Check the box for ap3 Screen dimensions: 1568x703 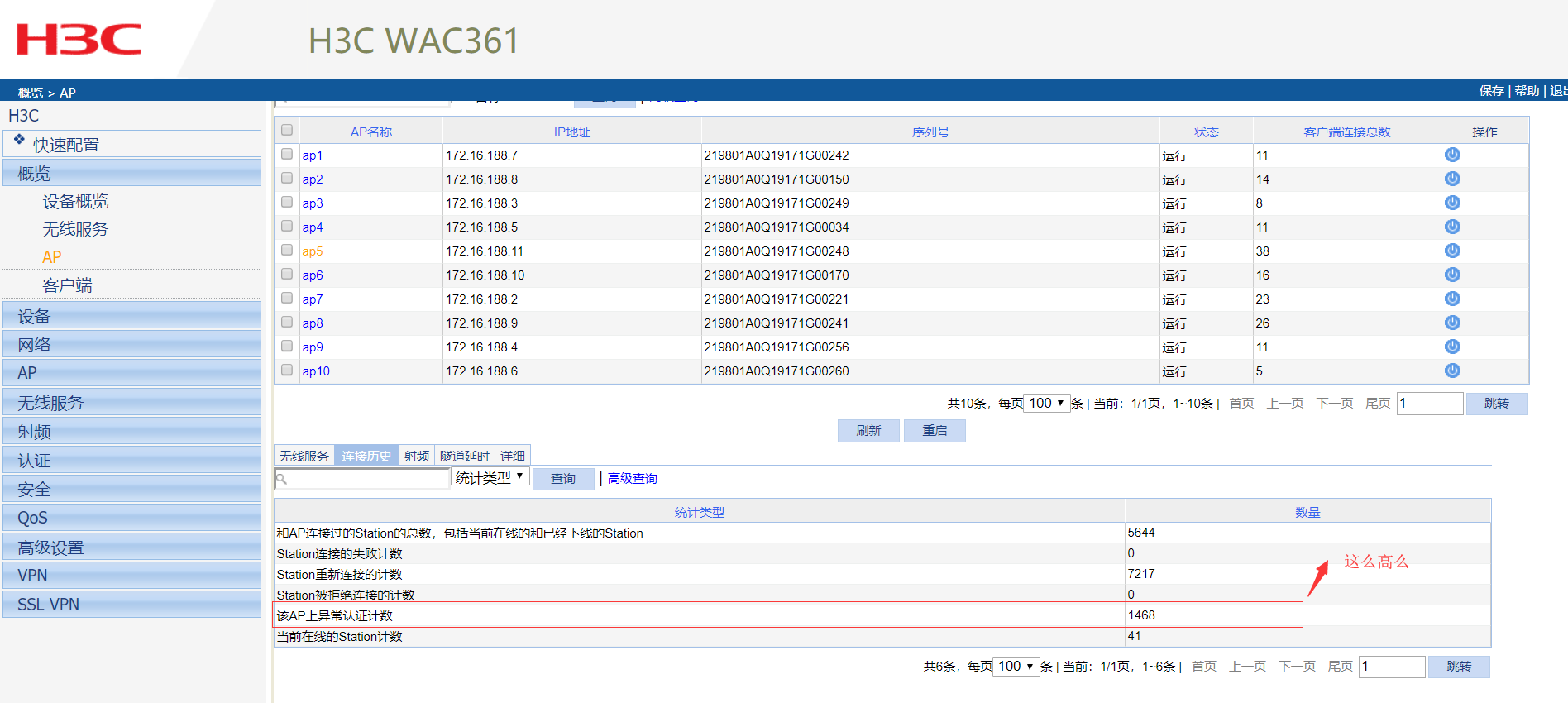[x=287, y=202]
